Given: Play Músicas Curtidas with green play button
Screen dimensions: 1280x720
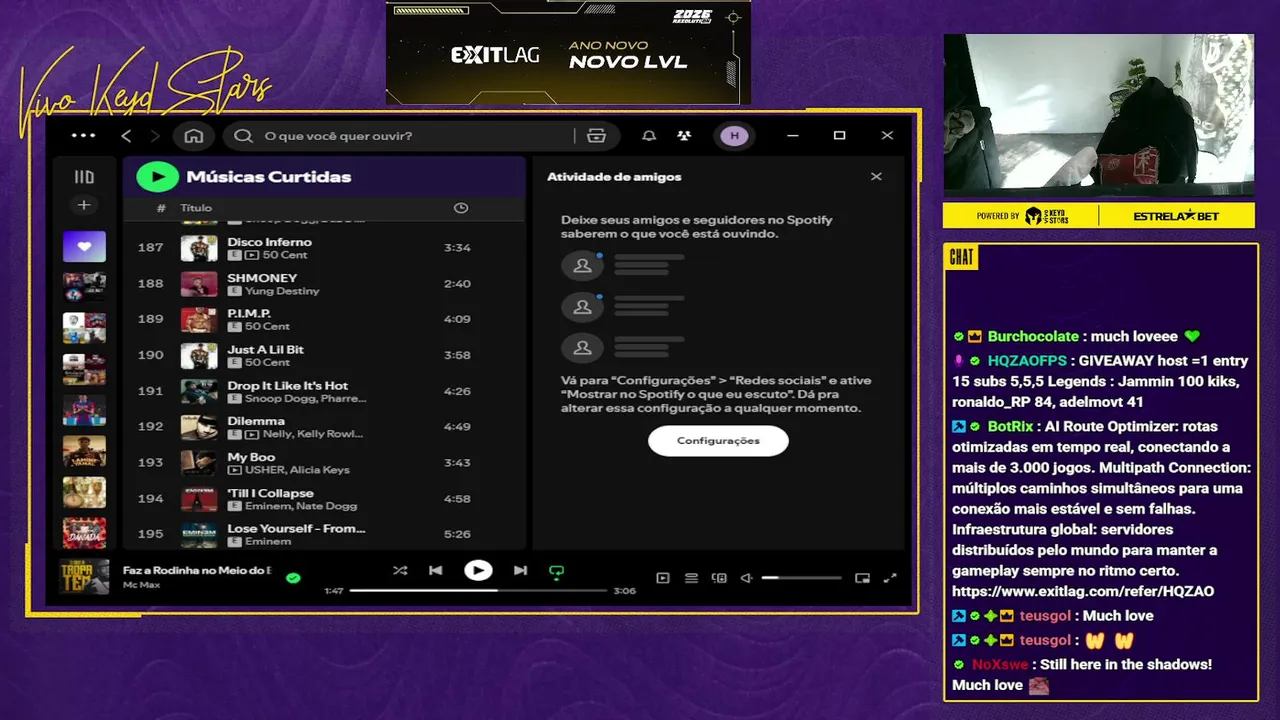Looking at the screenshot, I should 157,177.
